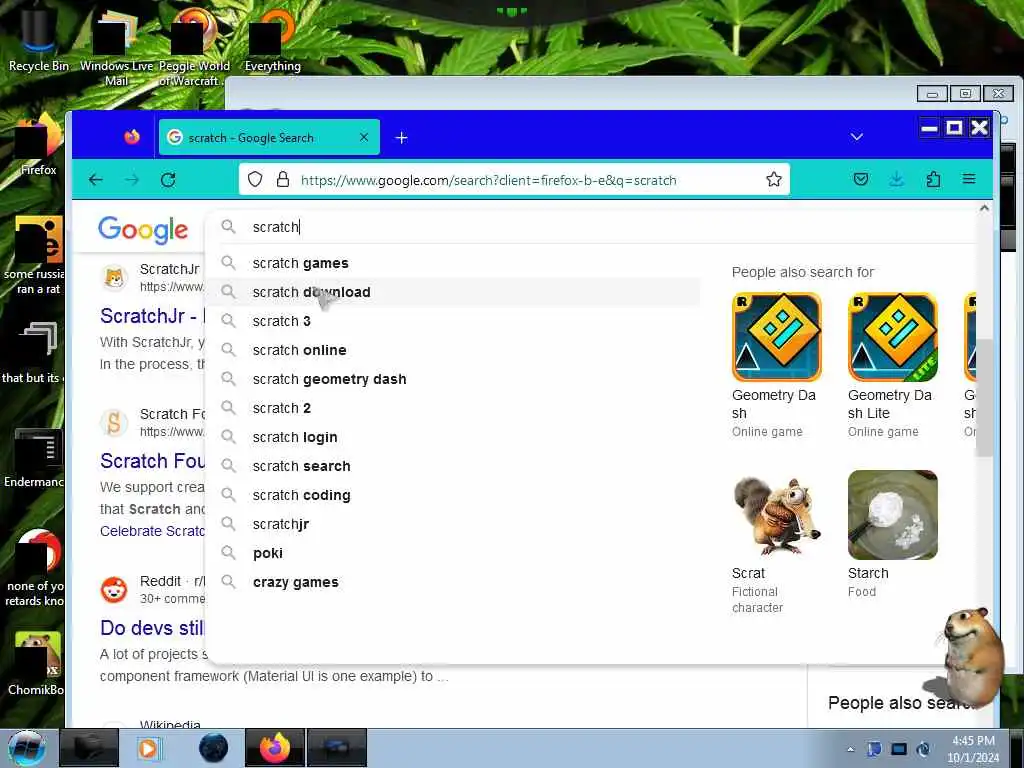Select the scratch coding suggestion
Image resolution: width=1024 pixels, height=768 pixels.
[x=453, y=495]
